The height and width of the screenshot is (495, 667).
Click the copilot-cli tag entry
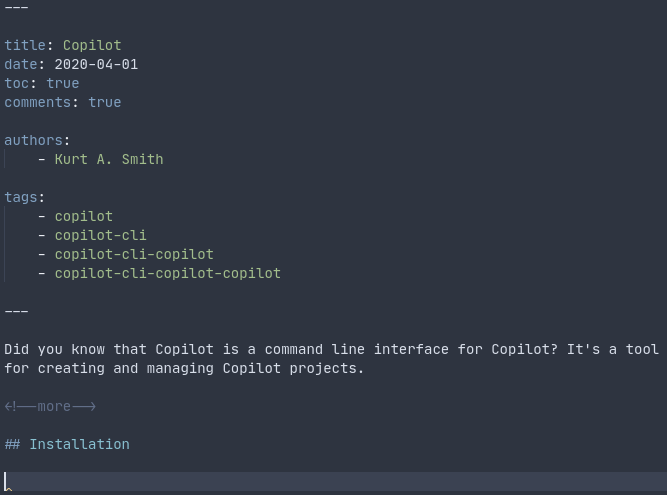click(x=100, y=235)
